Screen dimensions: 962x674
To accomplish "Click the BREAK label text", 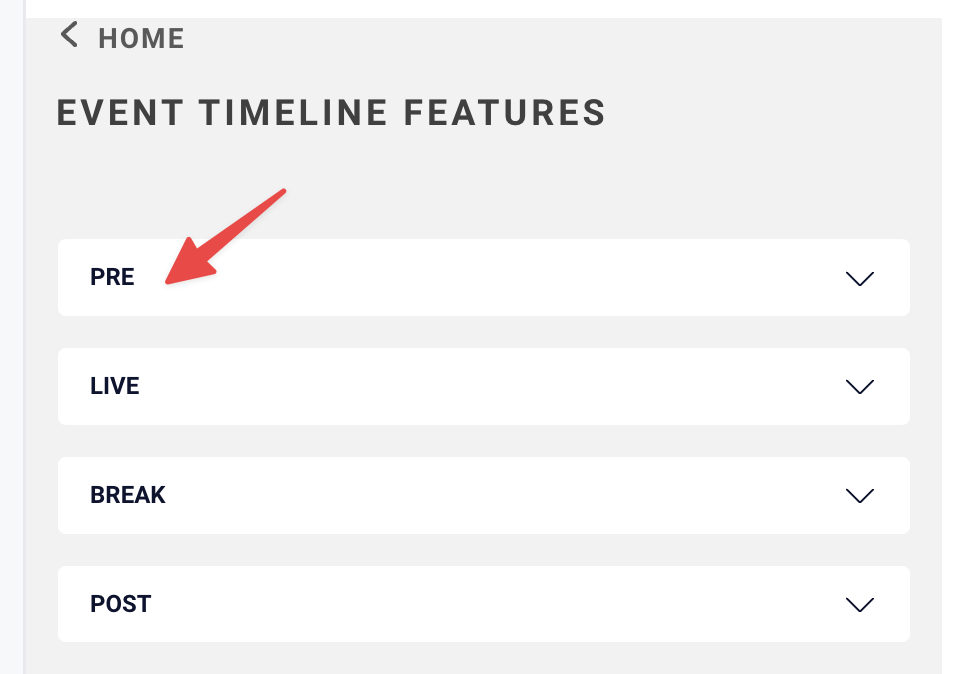I will [x=128, y=495].
